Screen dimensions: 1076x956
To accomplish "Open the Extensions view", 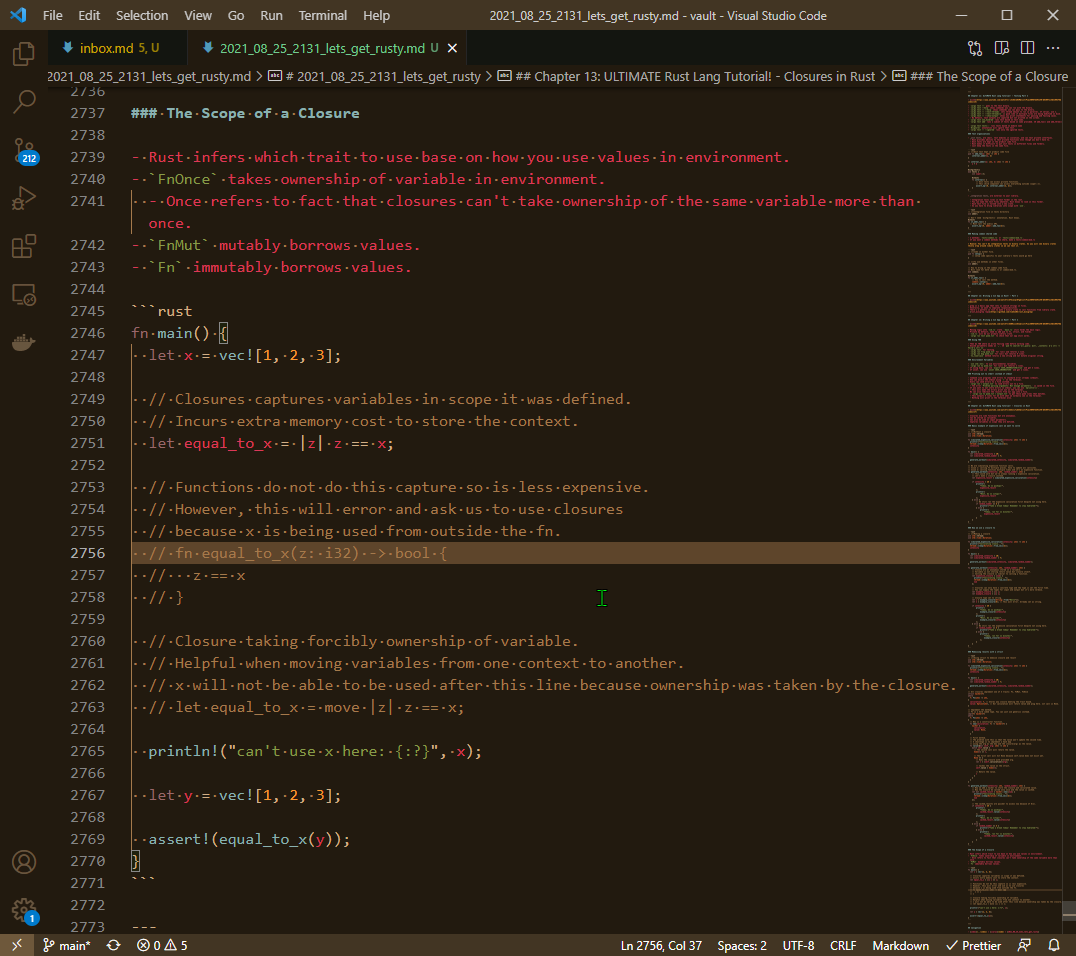I will (23, 246).
